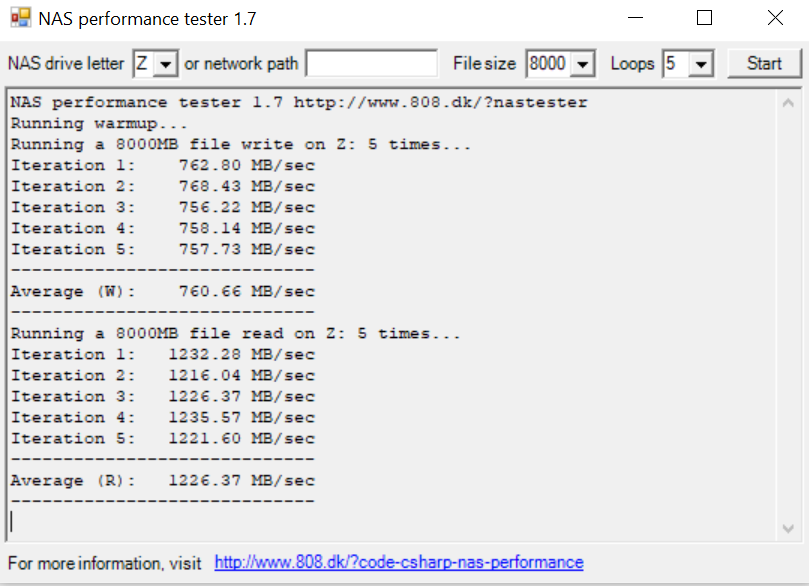Click the 'Average (W): 760.66 MB/sec' line

tap(163, 292)
